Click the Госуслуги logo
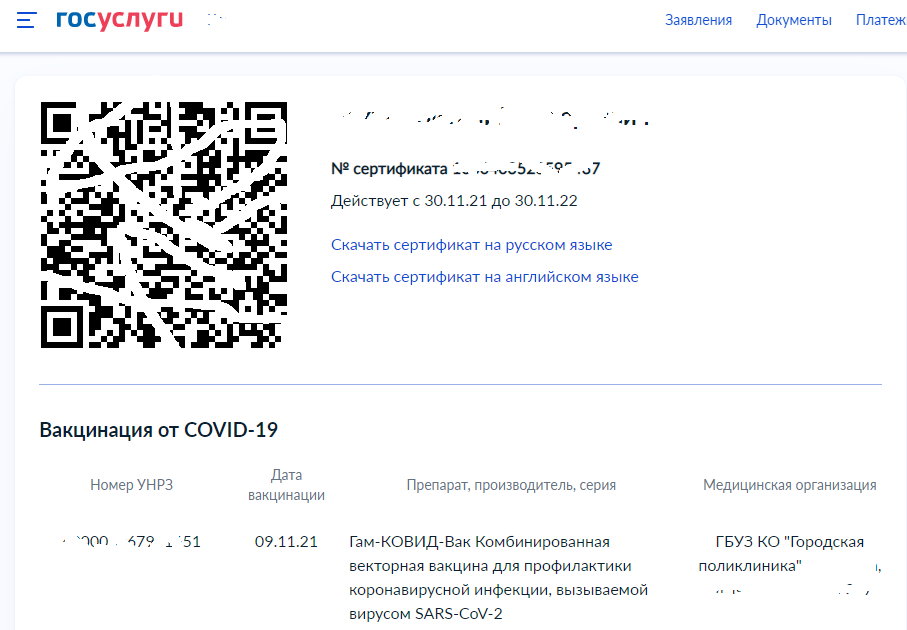 tap(120, 20)
